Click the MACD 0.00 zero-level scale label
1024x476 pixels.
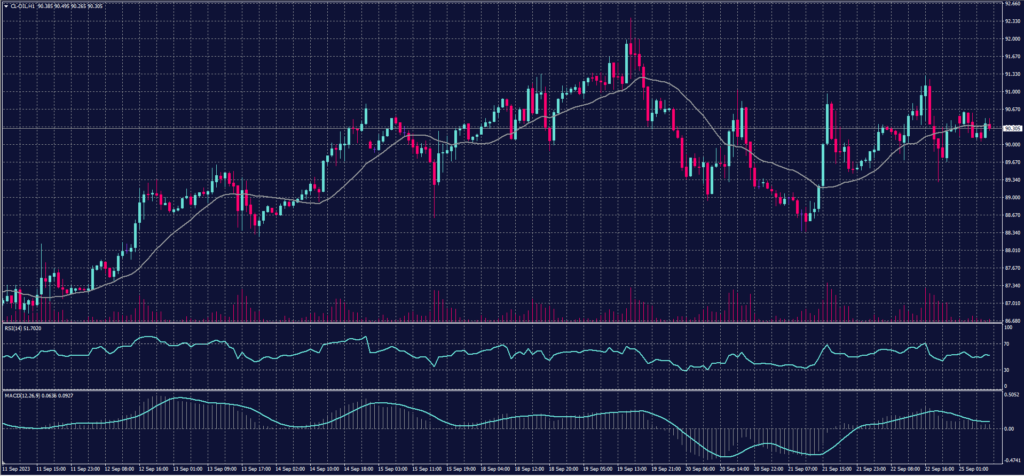pos(1009,428)
